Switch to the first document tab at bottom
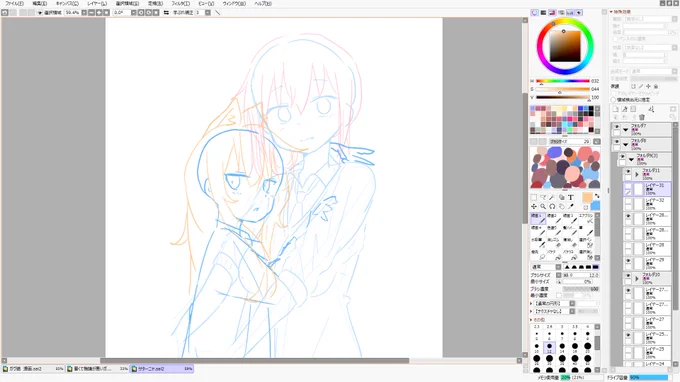The width and height of the screenshot is (680, 382). click(x=33, y=369)
